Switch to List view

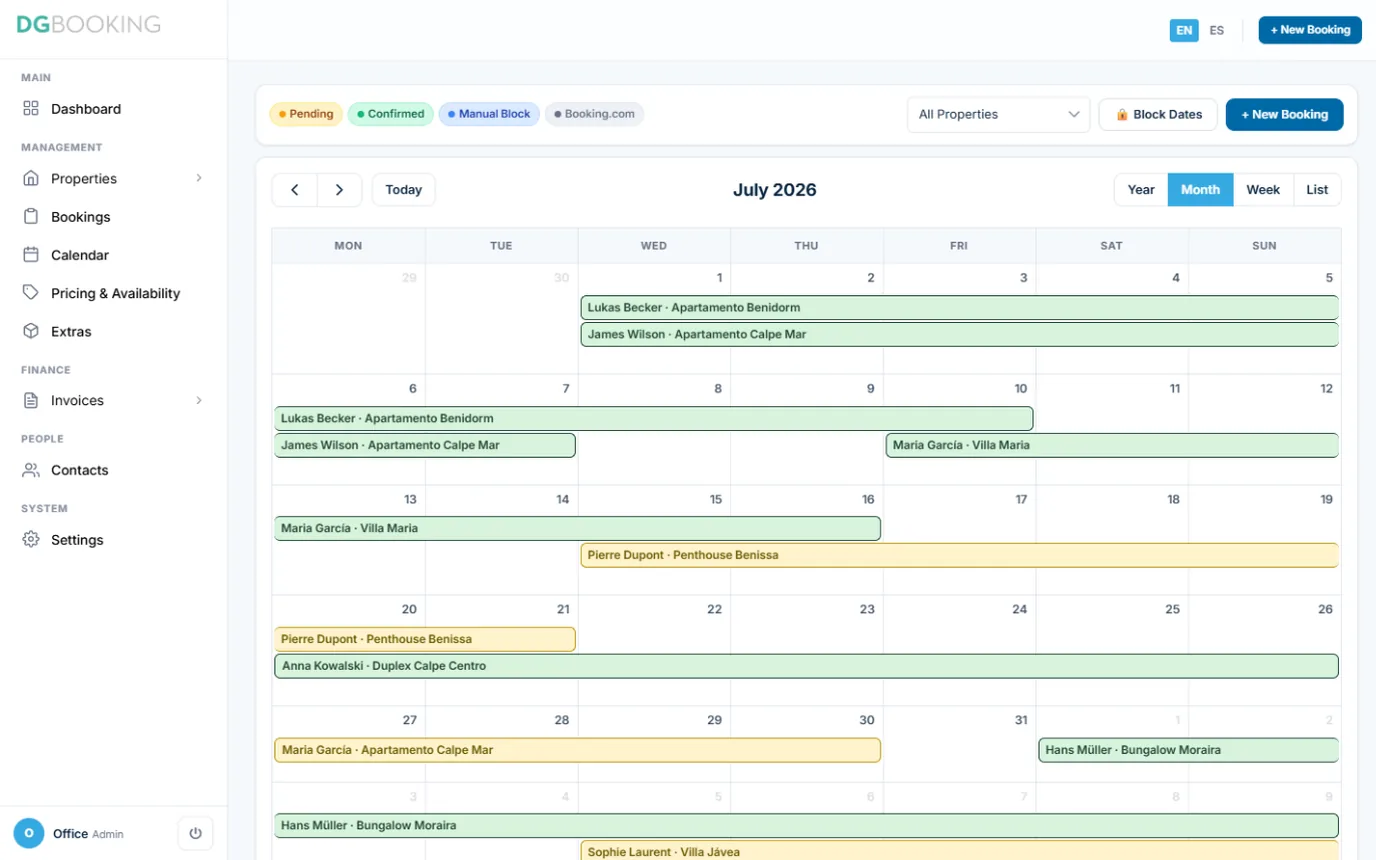(x=1317, y=190)
